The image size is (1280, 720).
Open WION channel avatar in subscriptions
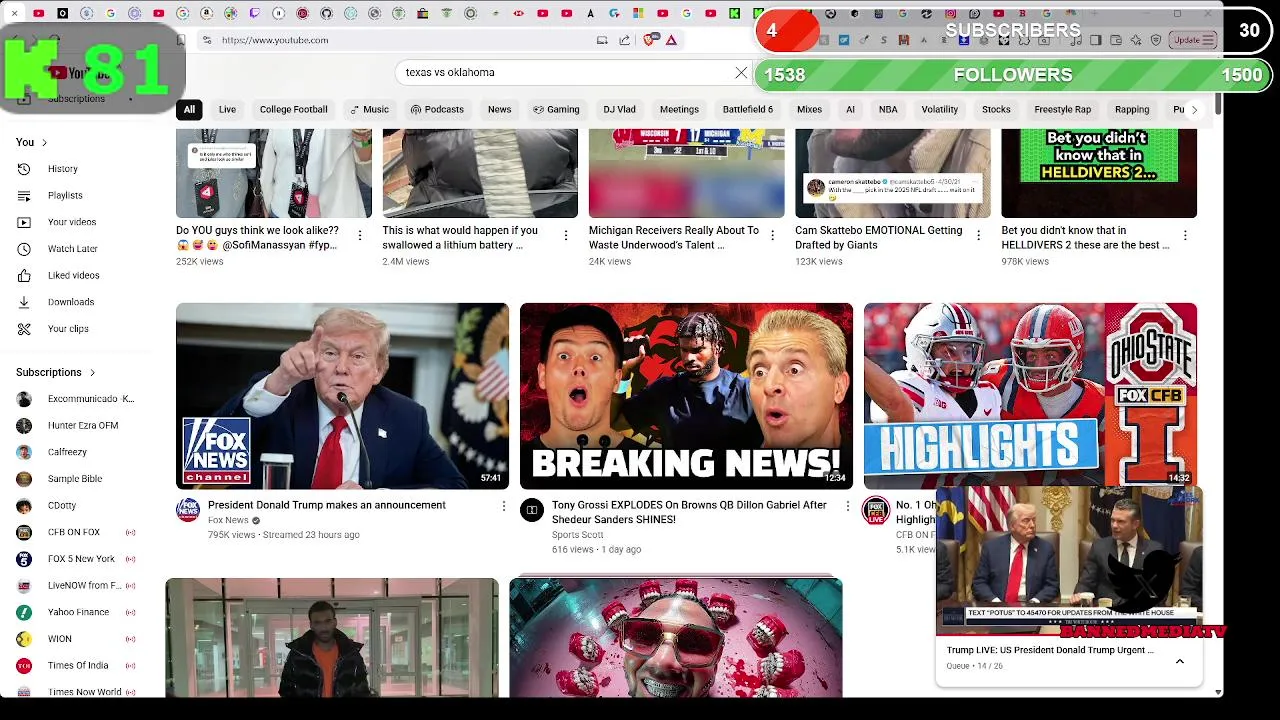[24, 639]
